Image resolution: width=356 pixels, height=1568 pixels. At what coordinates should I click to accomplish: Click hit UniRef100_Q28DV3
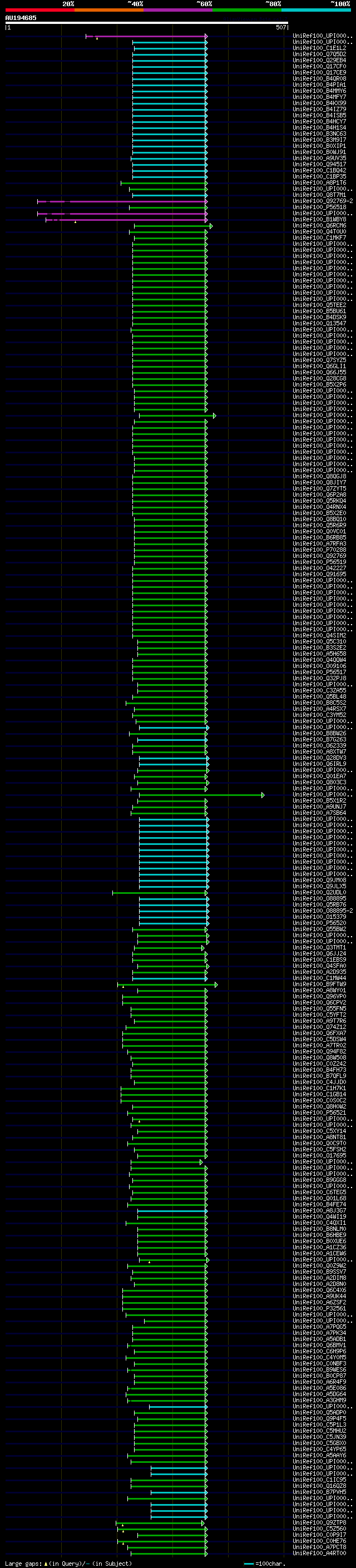319,758
